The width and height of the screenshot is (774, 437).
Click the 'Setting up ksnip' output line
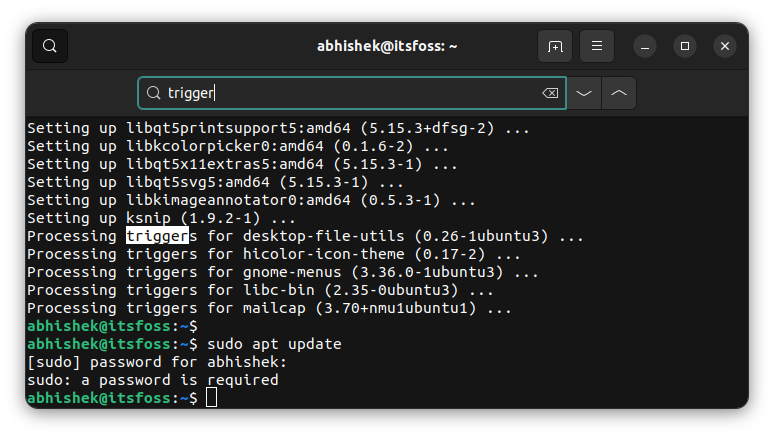click(161, 218)
